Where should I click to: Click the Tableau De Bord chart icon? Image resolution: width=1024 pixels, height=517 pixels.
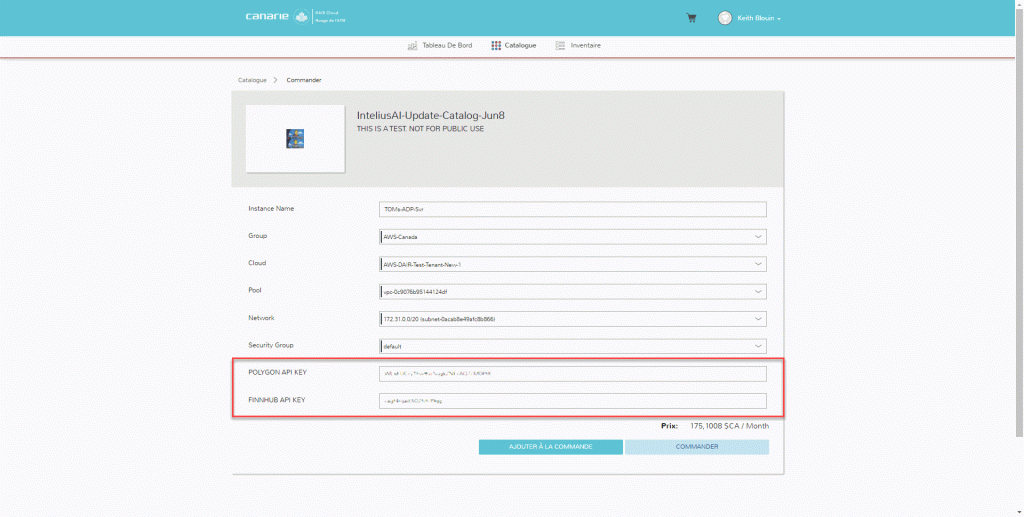coord(412,46)
